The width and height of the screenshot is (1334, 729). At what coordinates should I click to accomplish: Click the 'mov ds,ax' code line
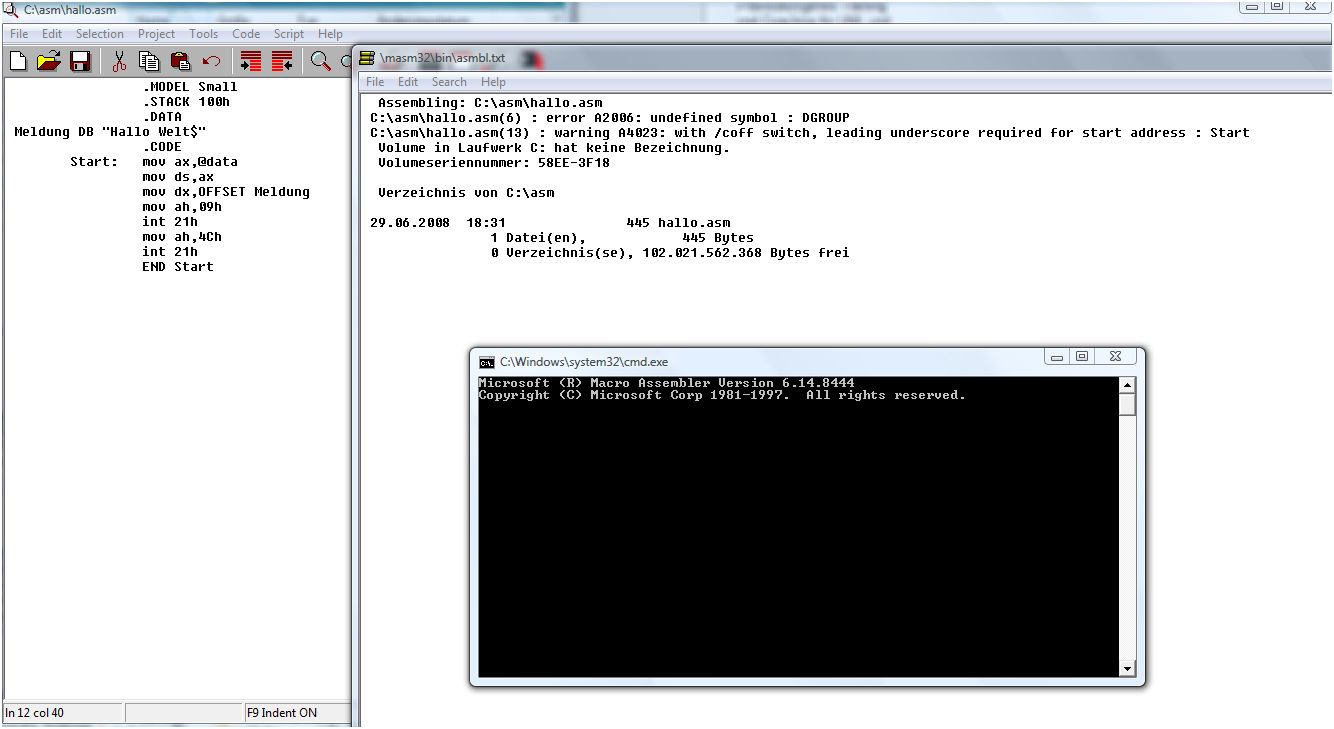(x=178, y=176)
